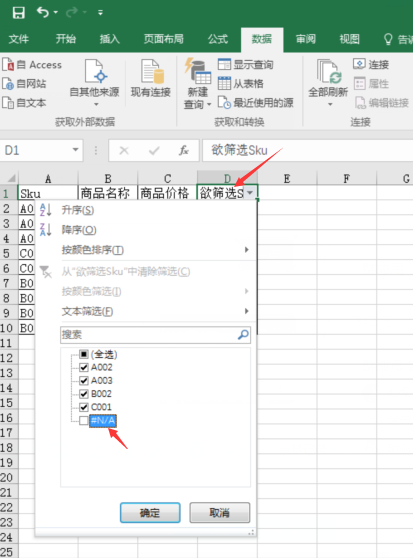
Task: Switch to the 审阅 ribbon tab
Action: pos(306,39)
